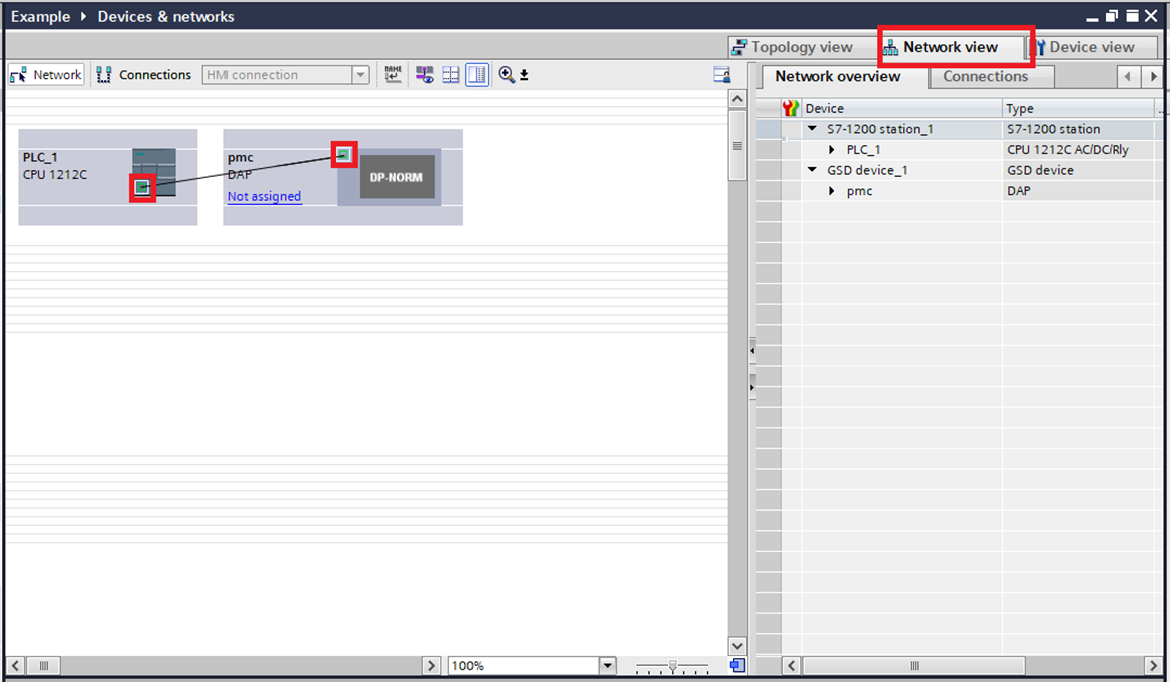Select the Network connection mode tool
This screenshot has height=682, width=1170.
[x=45, y=74]
